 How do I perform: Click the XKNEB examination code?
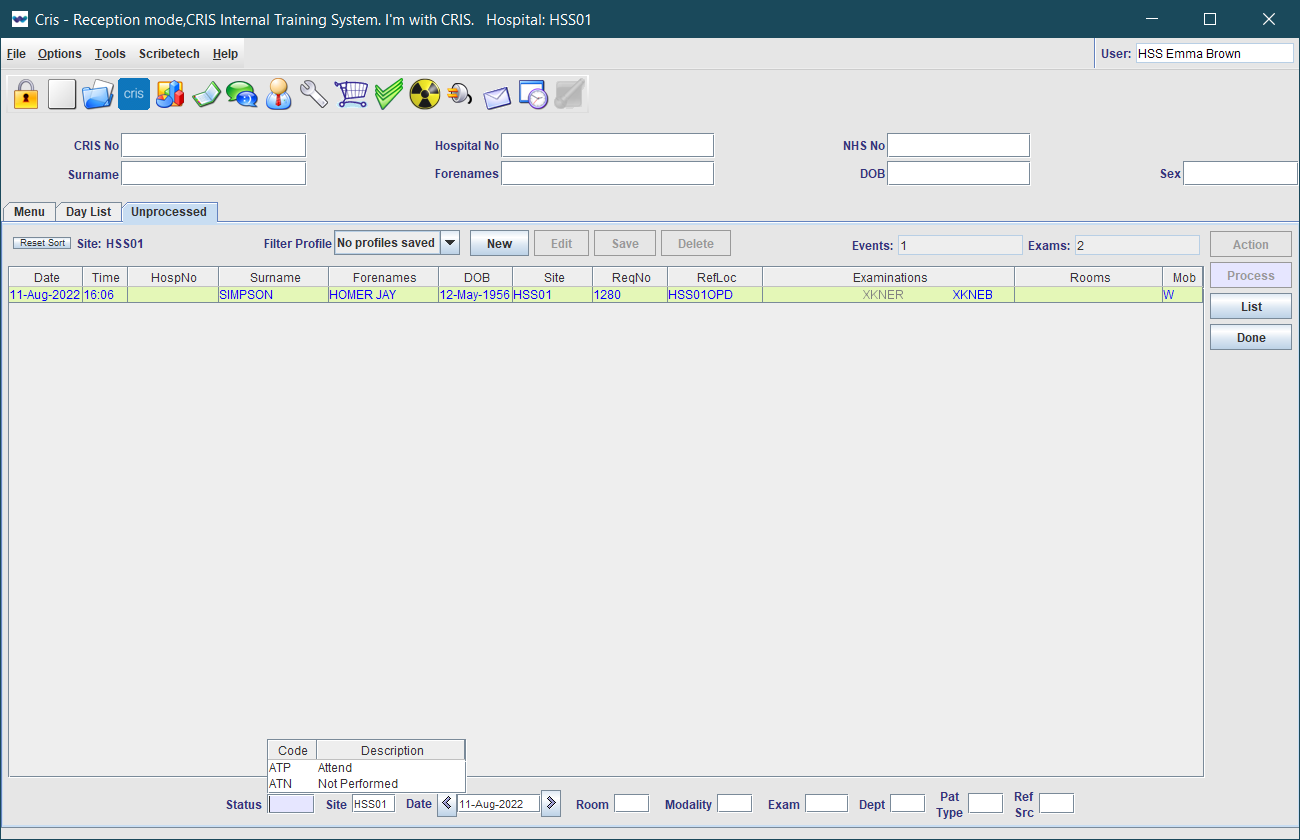tap(972, 295)
